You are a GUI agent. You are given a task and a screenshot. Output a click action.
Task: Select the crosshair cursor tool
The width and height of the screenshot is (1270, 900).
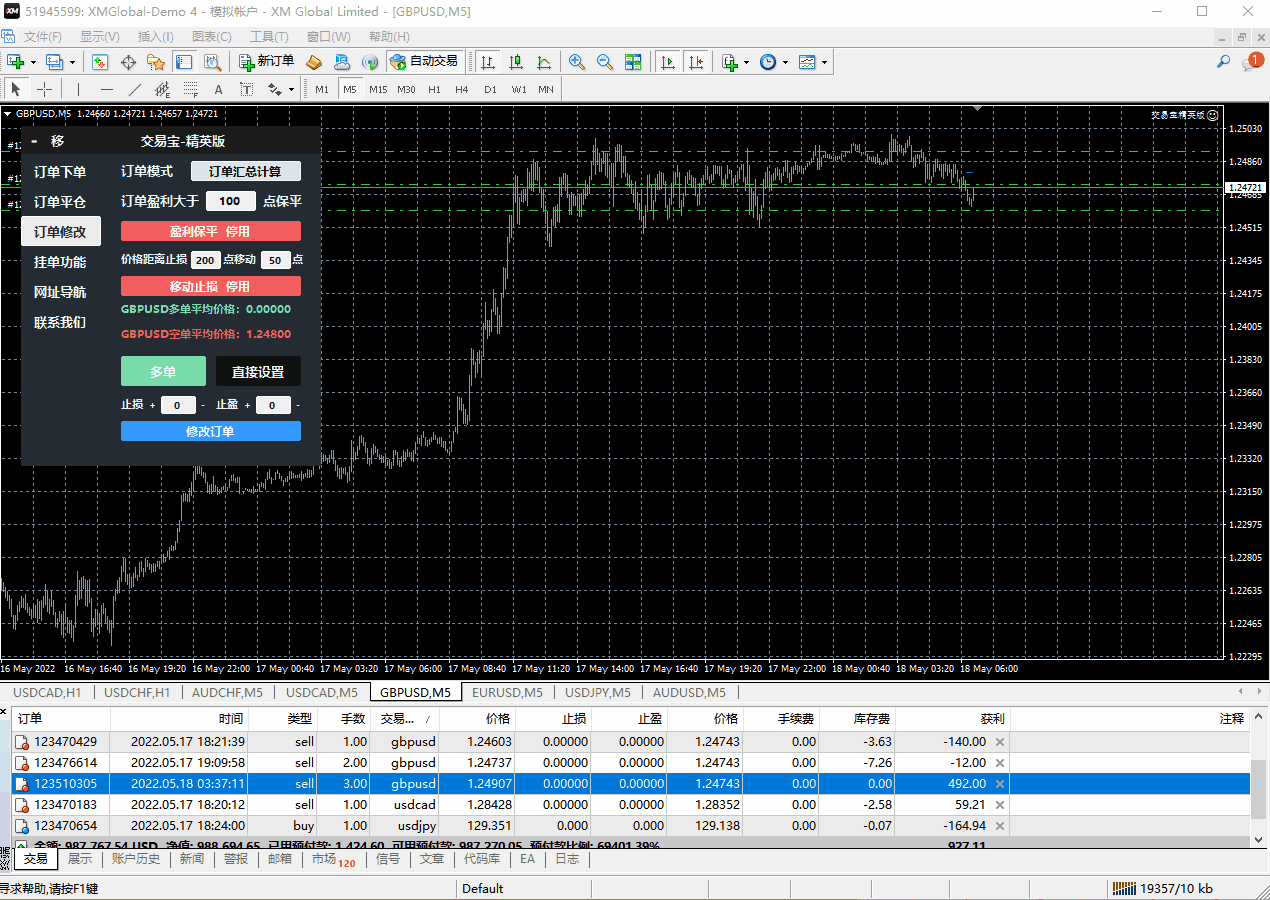44,89
